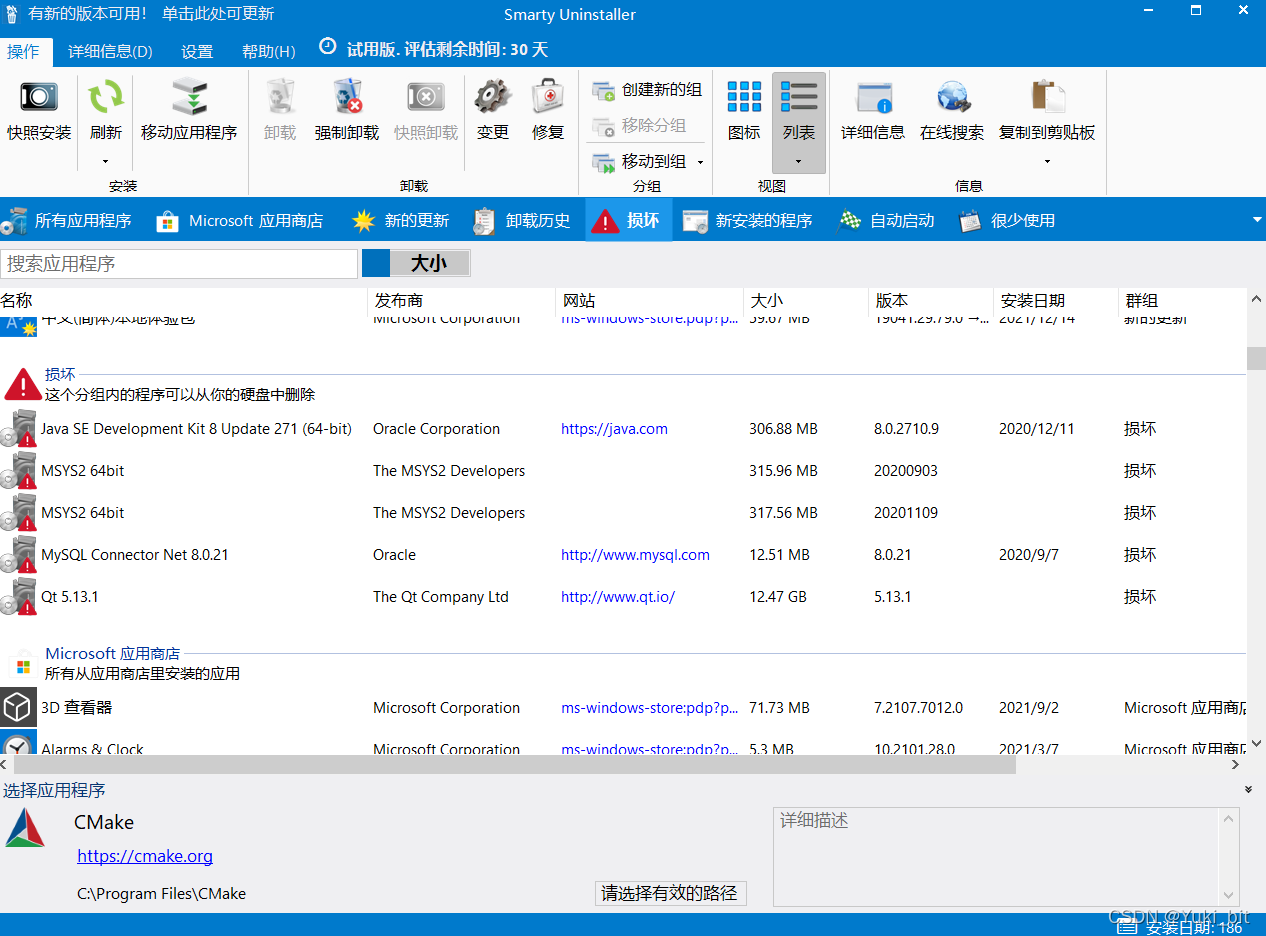
Task: Sort by the 名称 column header
Action: pos(184,300)
